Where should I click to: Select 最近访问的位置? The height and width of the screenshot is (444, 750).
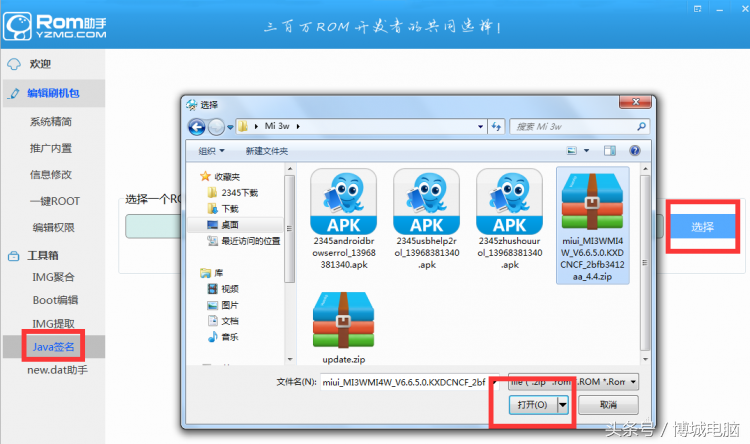click(251, 241)
